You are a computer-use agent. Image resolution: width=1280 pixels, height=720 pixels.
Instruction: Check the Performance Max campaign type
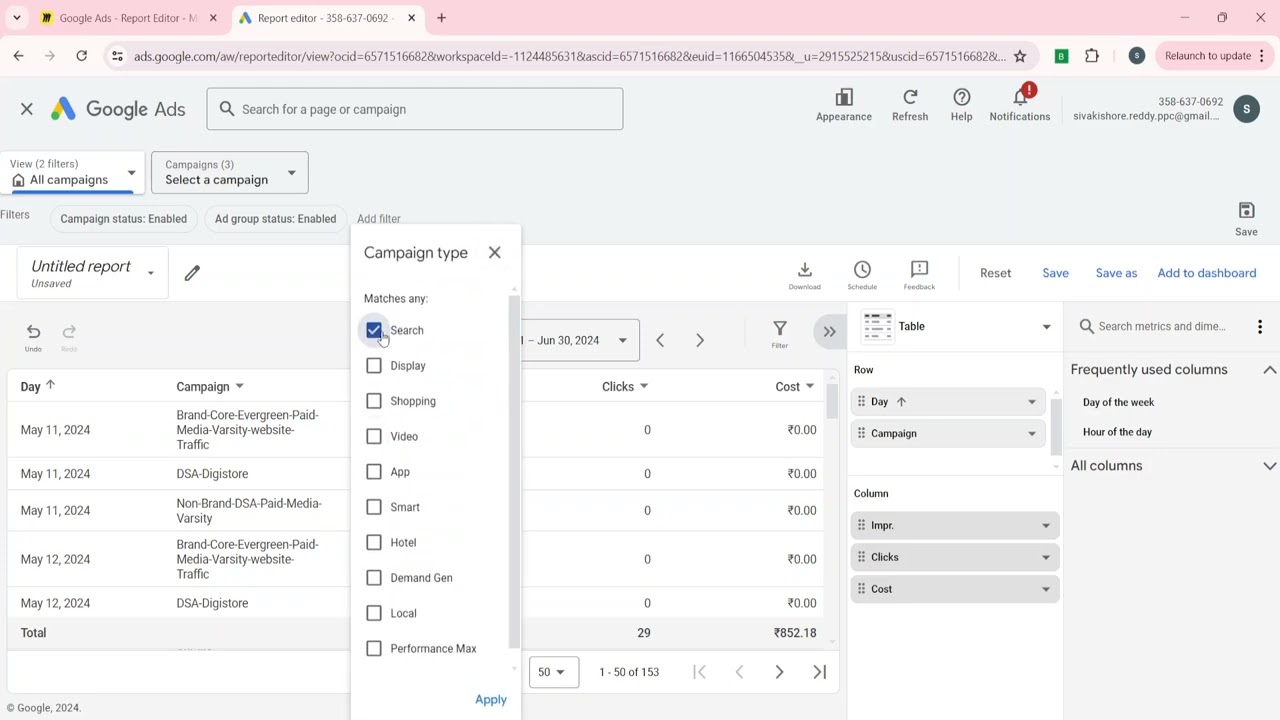click(374, 649)
